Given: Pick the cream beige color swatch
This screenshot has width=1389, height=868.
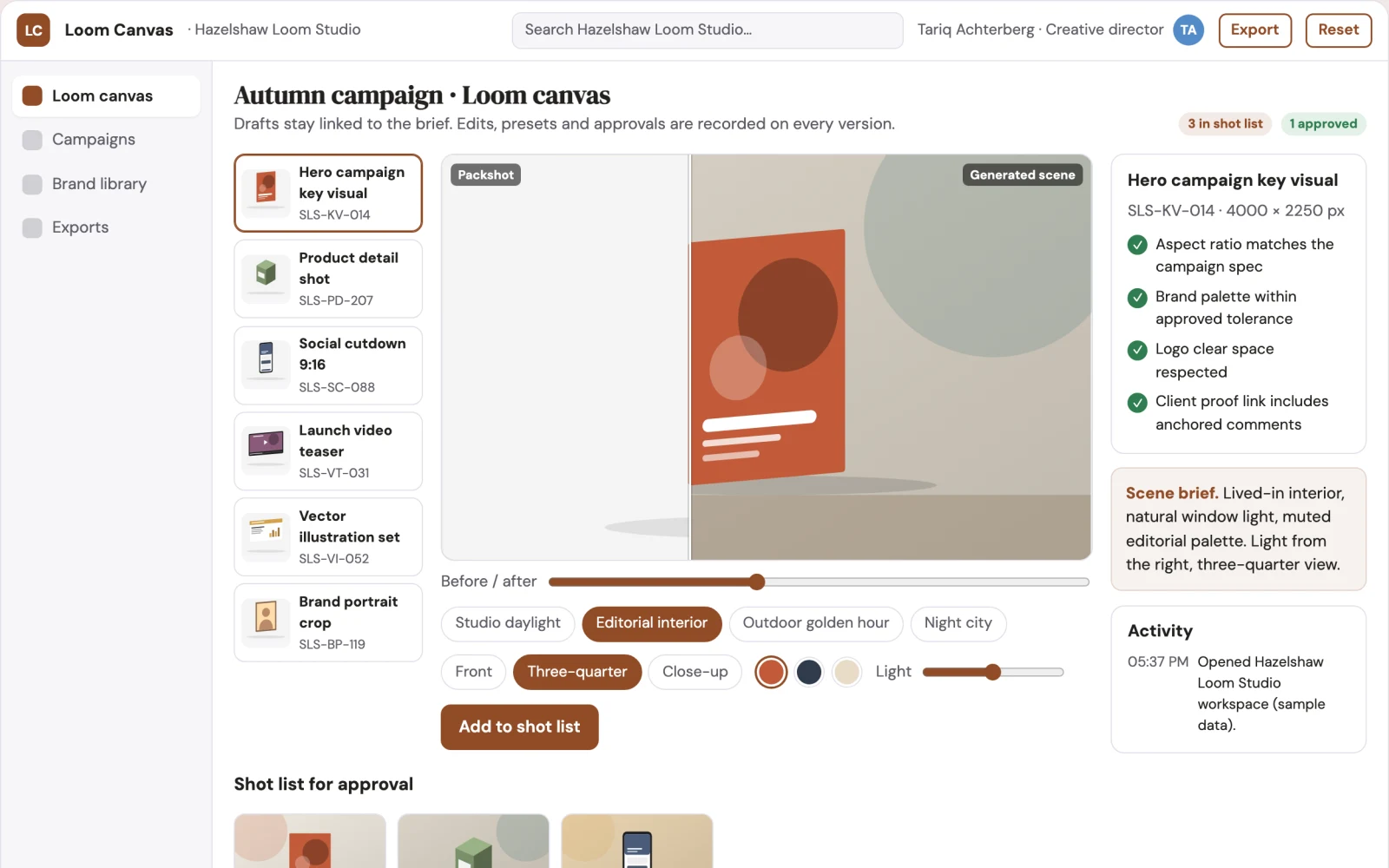Looking at the screenshot, I should coord(846,672).
